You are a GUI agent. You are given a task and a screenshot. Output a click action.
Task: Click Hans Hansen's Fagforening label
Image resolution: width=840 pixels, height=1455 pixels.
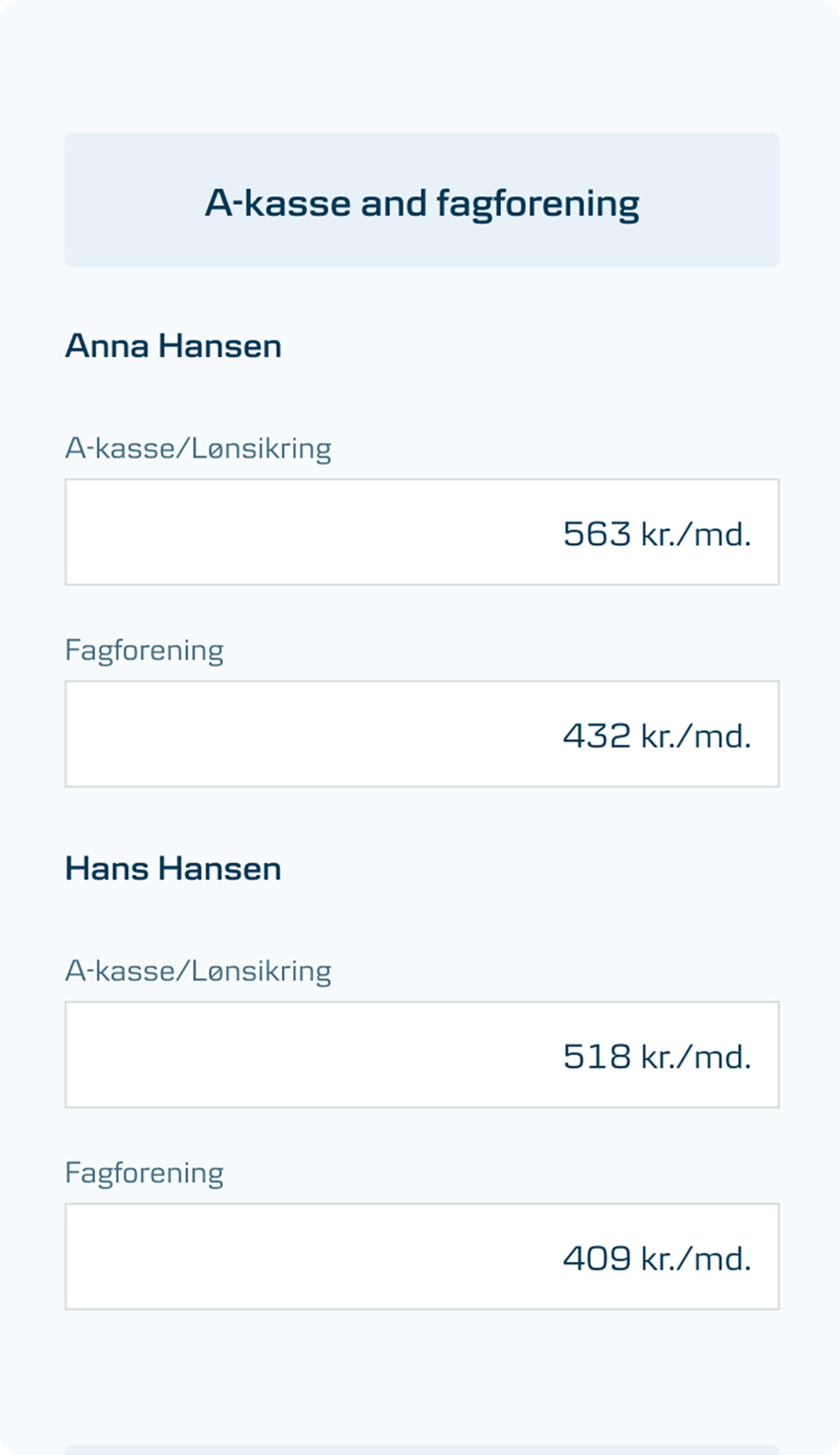(x=144, y=1174)
